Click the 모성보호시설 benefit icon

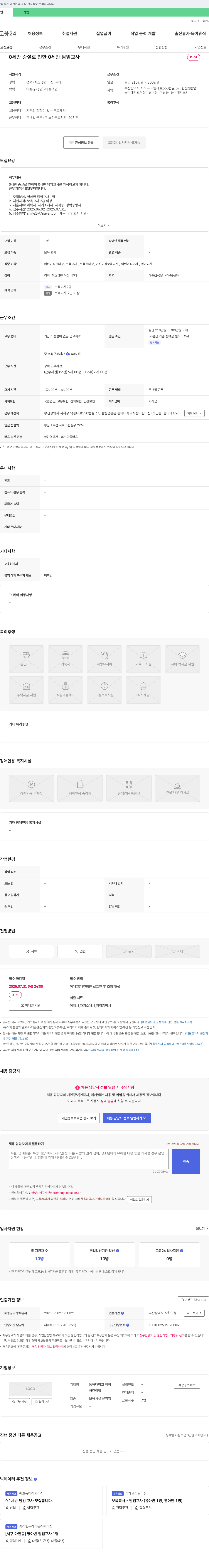104,690
